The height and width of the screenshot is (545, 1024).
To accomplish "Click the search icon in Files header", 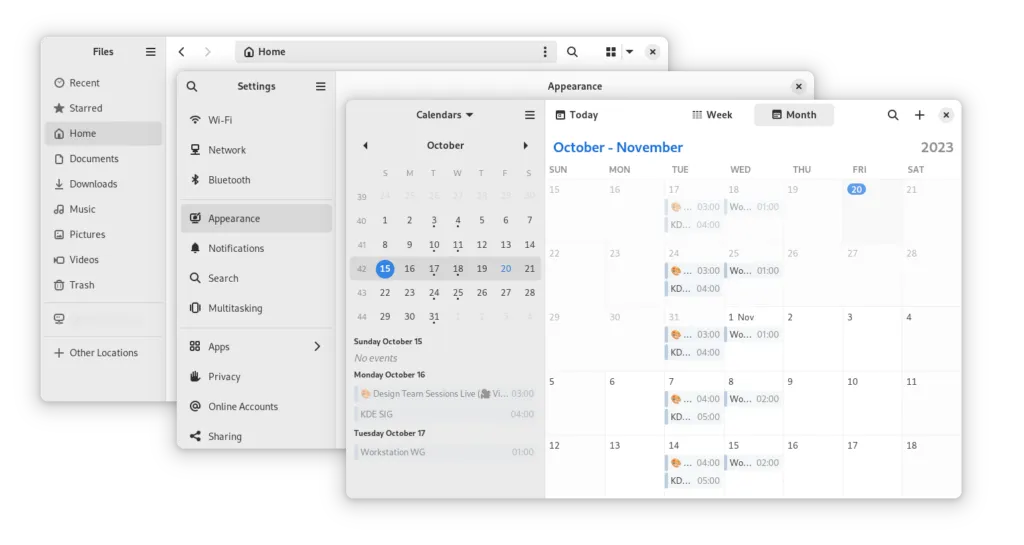I will click(572, 52).
